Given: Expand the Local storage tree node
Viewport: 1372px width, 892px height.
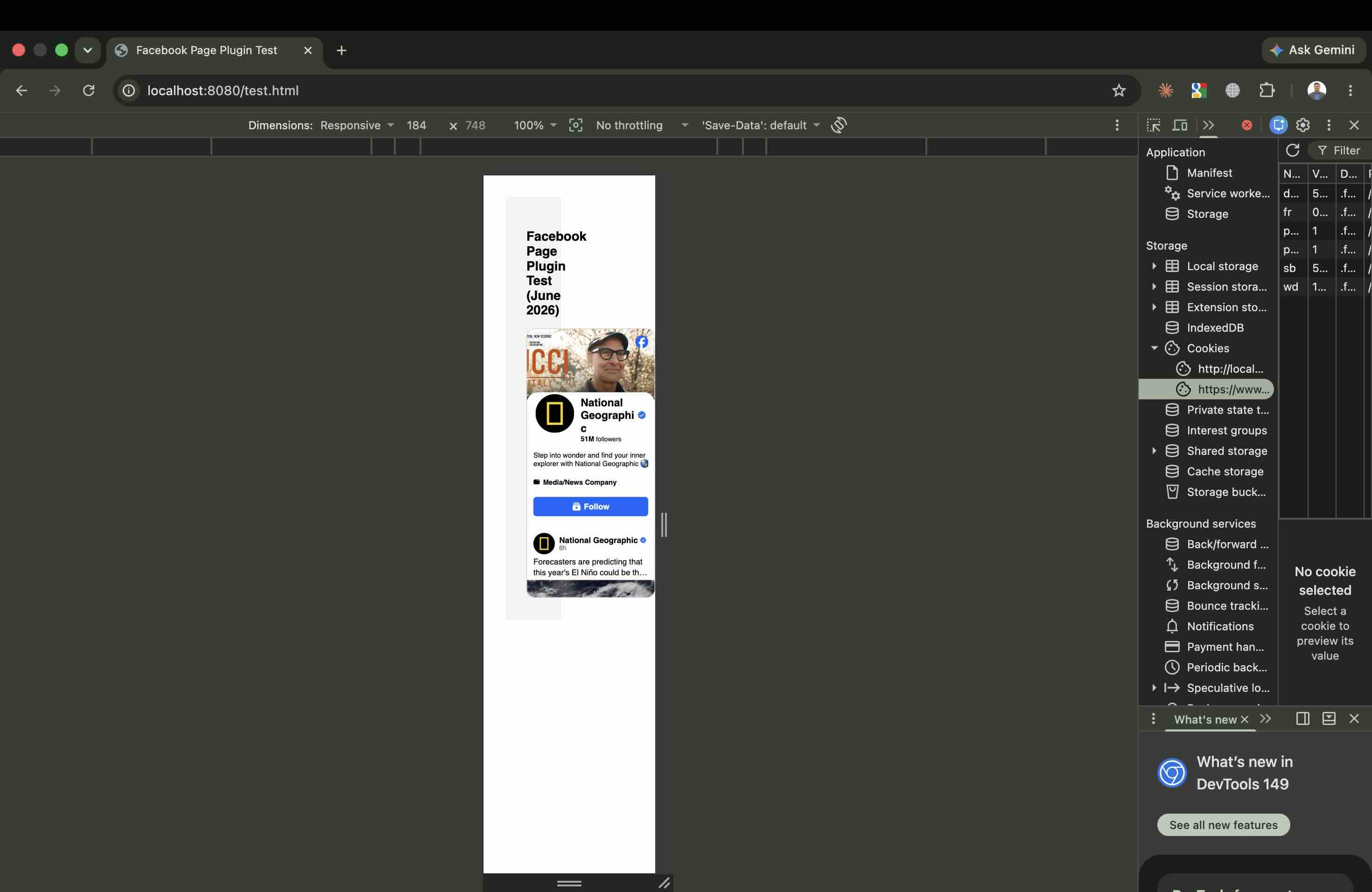Looking at the screenshot, I should [x=1154, y=266].
